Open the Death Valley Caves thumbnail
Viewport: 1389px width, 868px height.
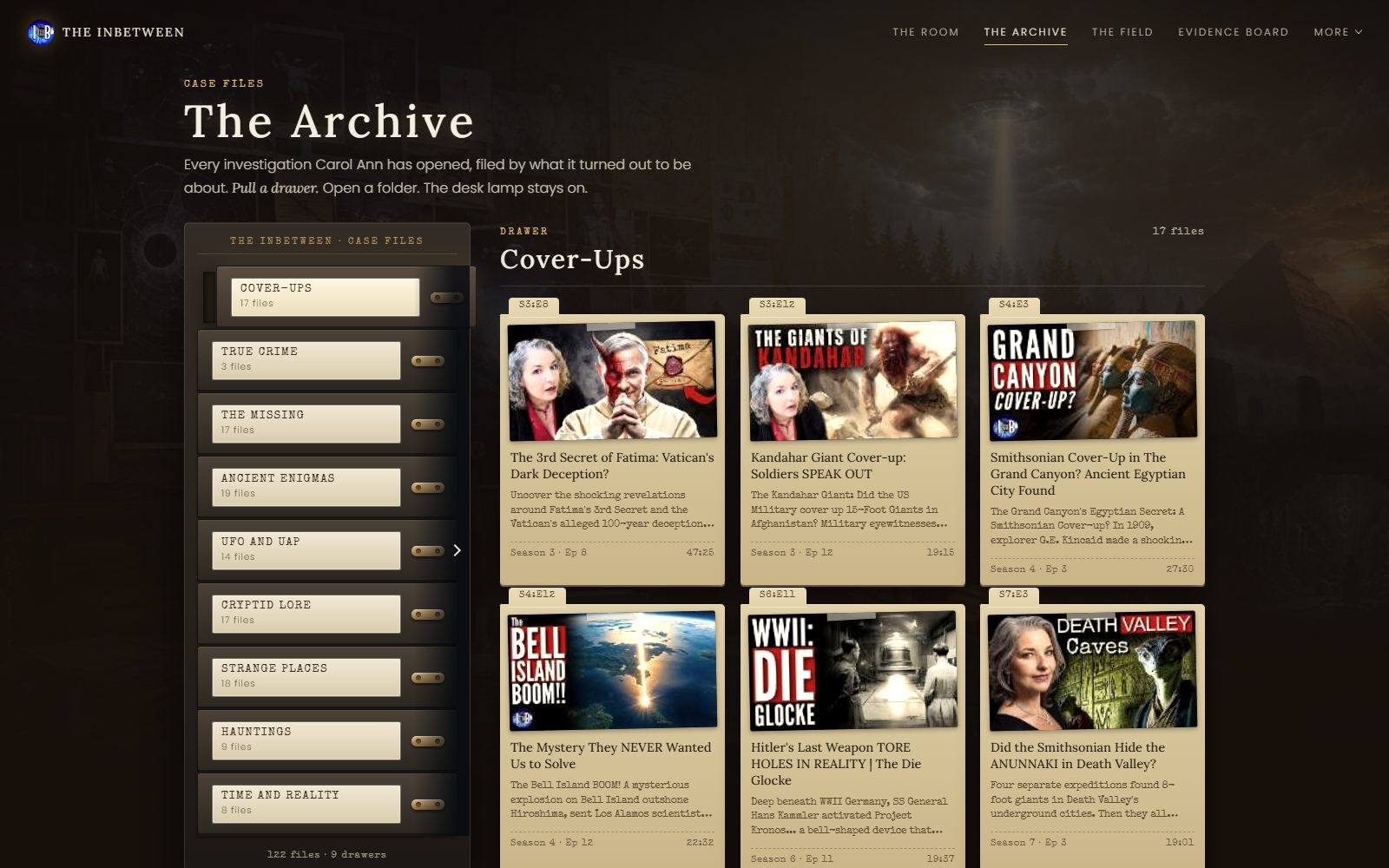pyautogui.click(x=1092, y=670)
